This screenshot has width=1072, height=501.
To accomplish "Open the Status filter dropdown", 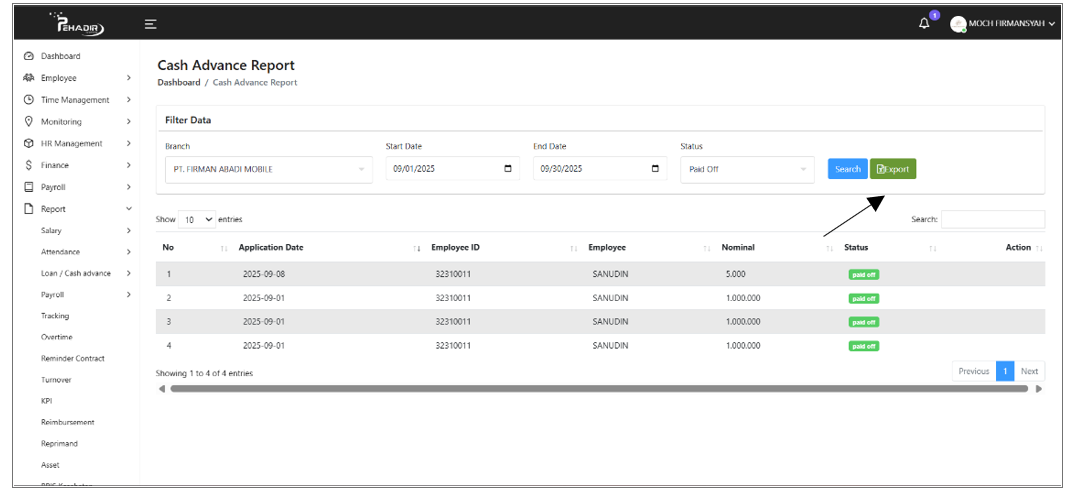I will tap(747, 169).
